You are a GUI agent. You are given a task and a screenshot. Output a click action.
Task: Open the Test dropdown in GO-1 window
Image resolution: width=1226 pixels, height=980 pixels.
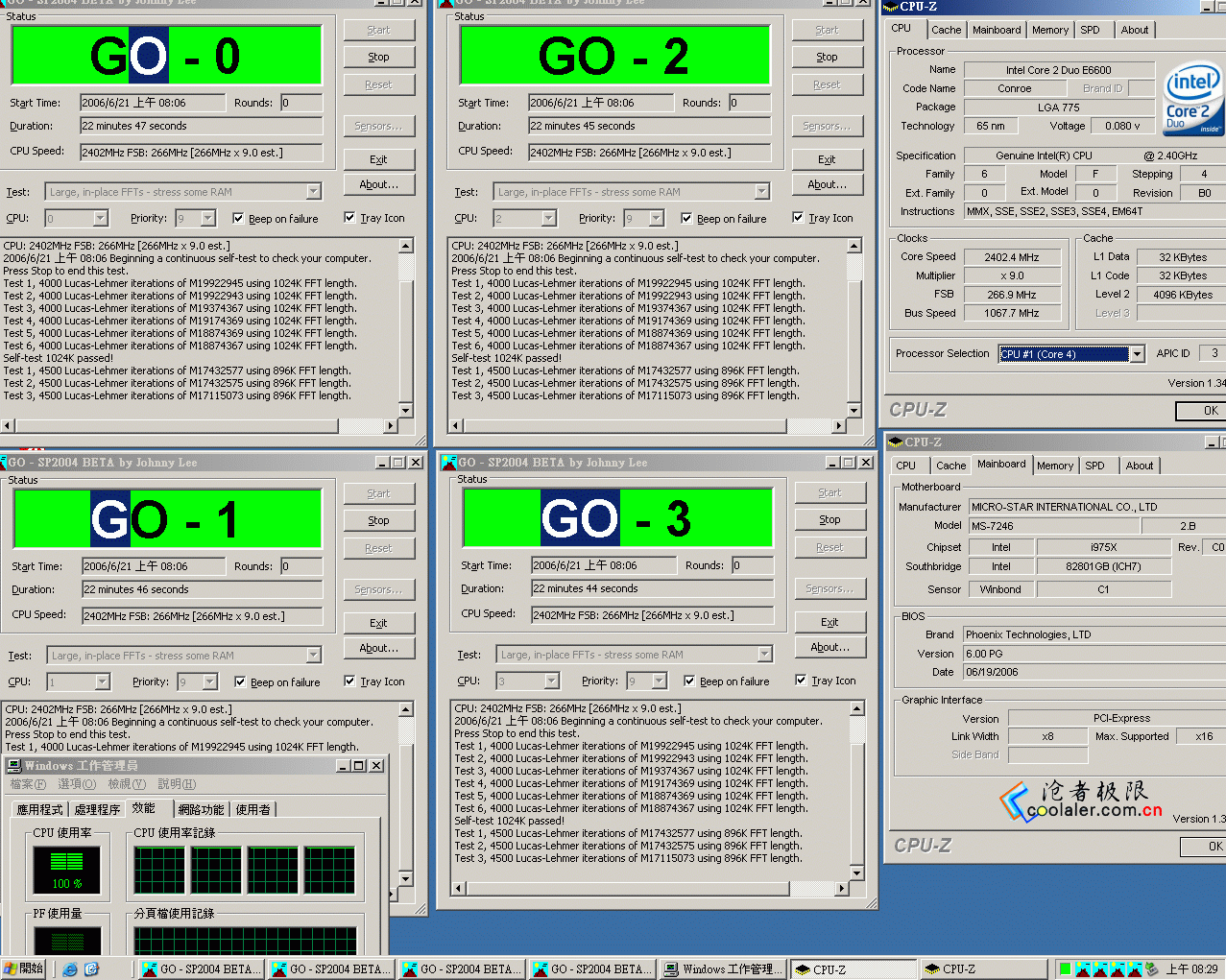point(313,656)
